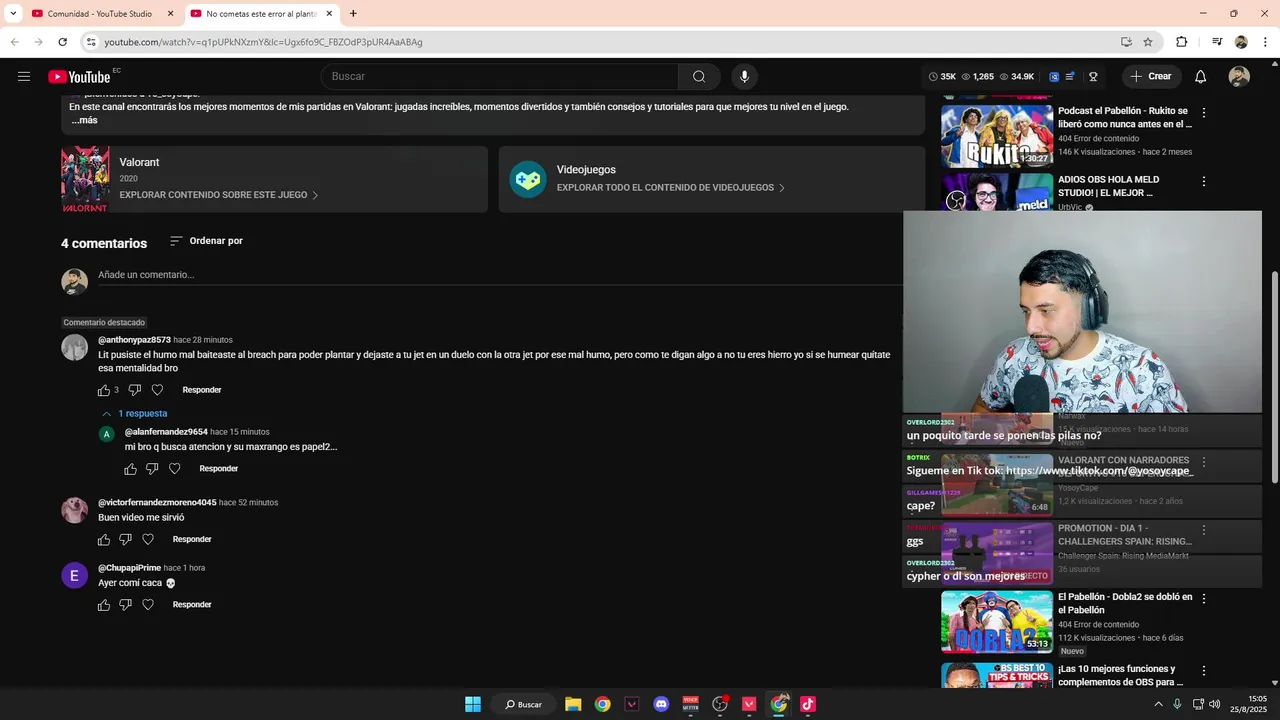
Task: Reply to anthonypaz8573's comment
Action: (202, 390)
